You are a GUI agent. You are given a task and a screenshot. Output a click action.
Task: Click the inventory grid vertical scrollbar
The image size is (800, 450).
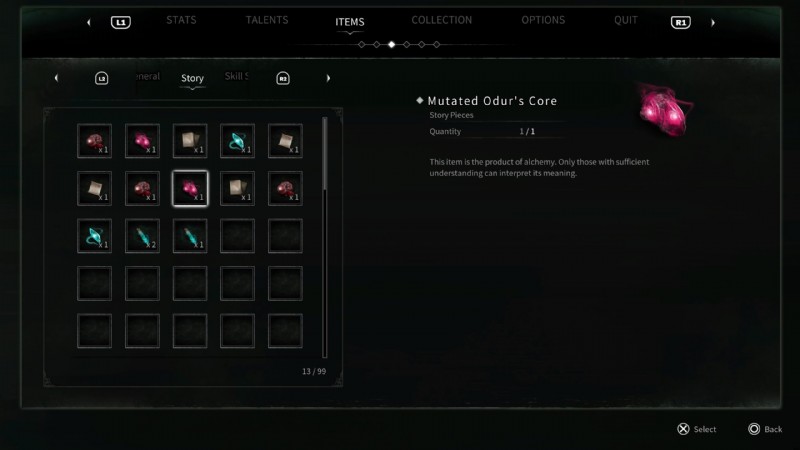pyautogui.click(x=324, y=237)
